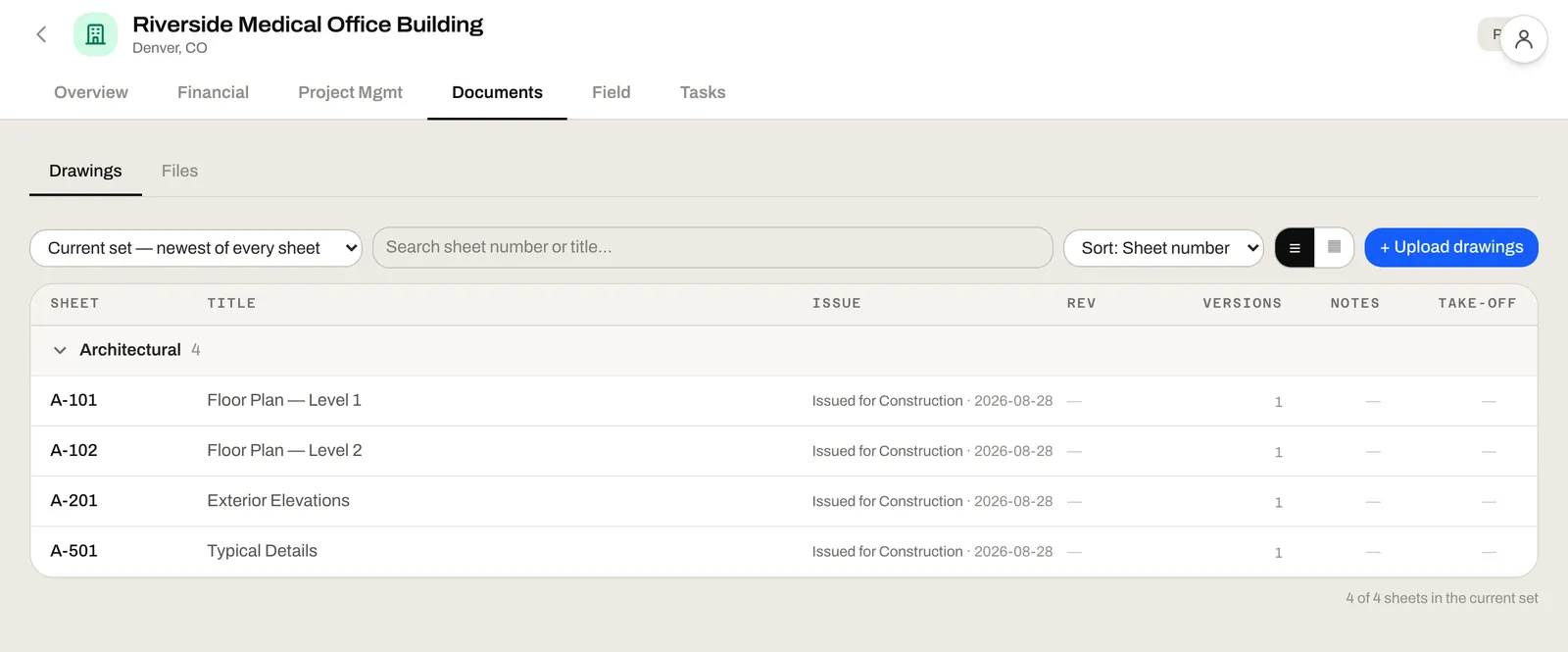The height and width of the screenshot is (652, 1568).
Task: Open the Sort: Sheet number dropdown
Action: 1163,248
